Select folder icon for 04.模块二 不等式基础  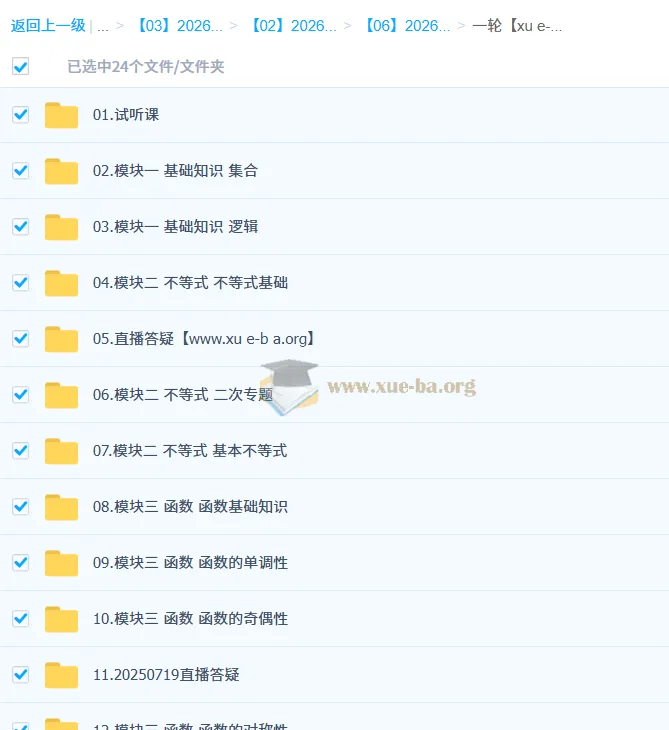pos(61,283)
